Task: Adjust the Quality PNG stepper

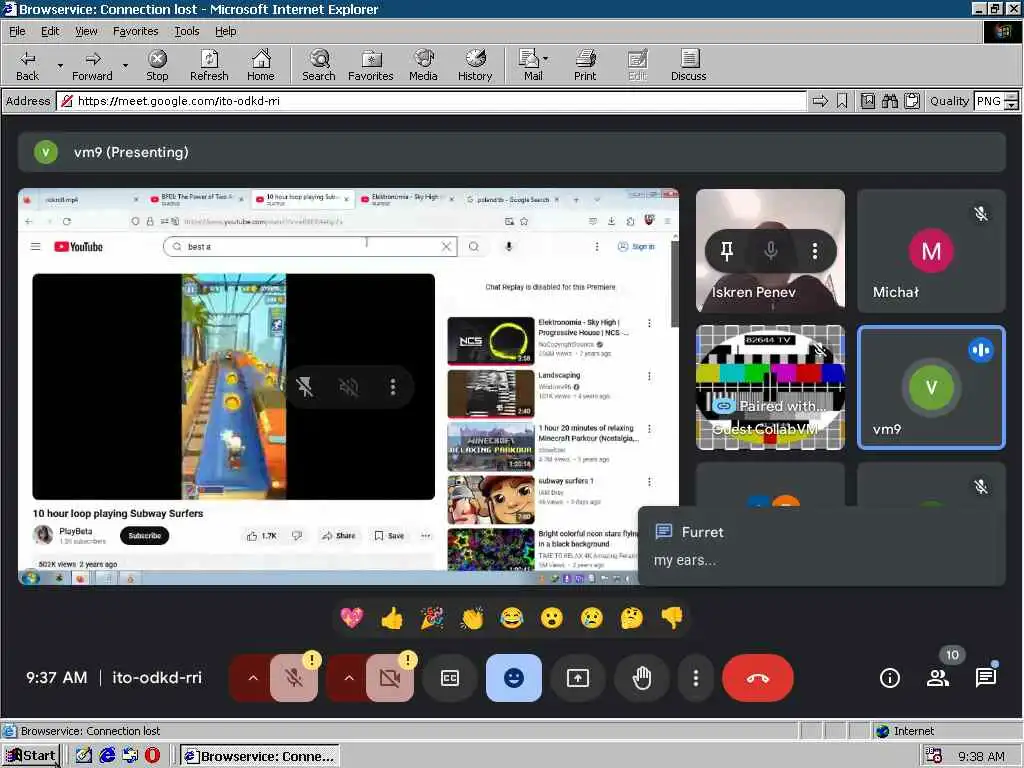Action: pos(1011,101)
